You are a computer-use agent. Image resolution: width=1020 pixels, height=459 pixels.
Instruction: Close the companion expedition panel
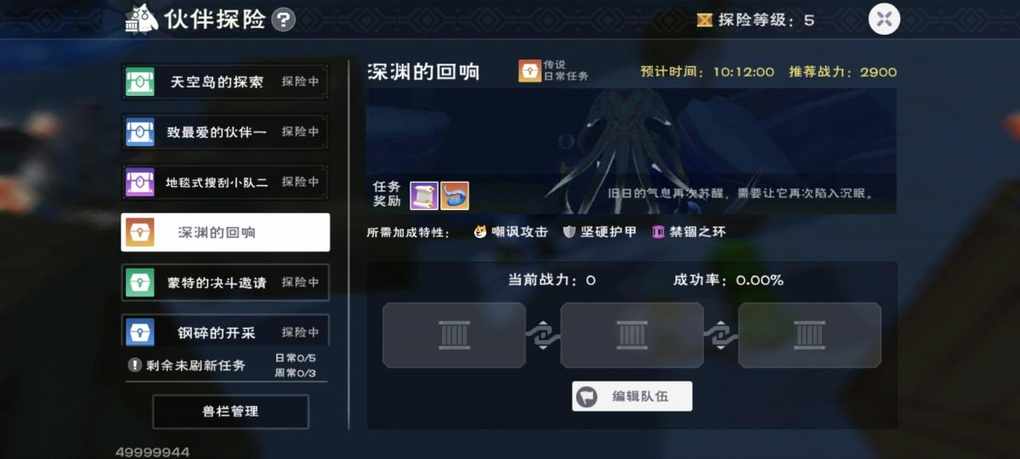[x=884, y=19]
